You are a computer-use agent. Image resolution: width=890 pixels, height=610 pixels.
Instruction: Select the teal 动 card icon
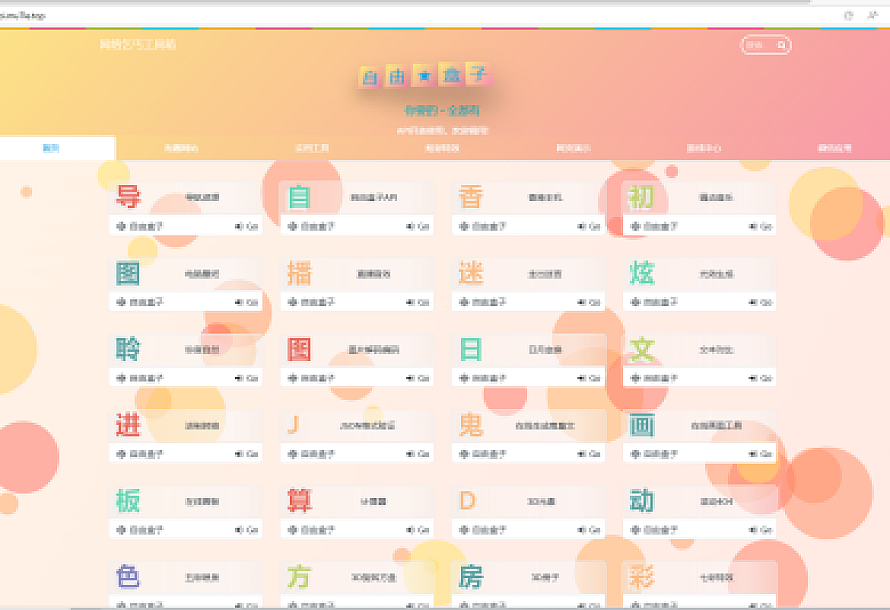642,501
